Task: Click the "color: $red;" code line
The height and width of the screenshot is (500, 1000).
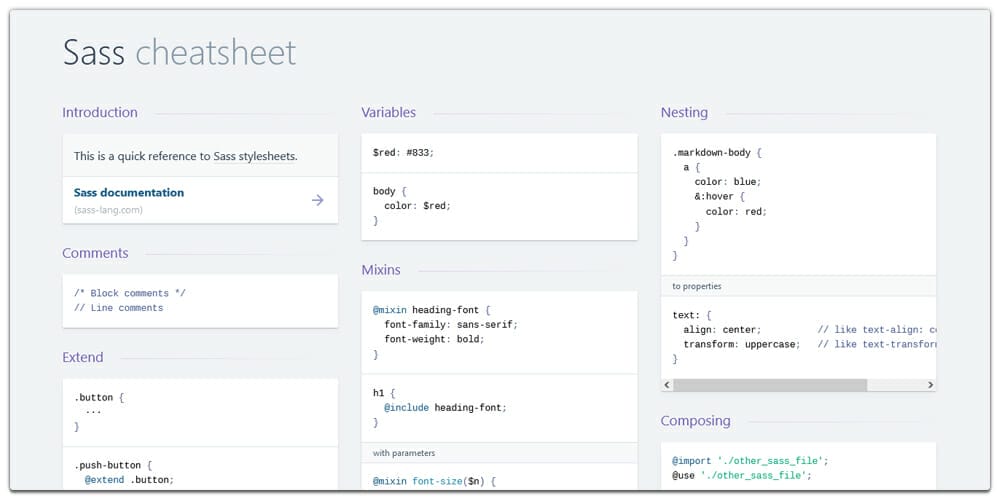Action: pos(417,206)
